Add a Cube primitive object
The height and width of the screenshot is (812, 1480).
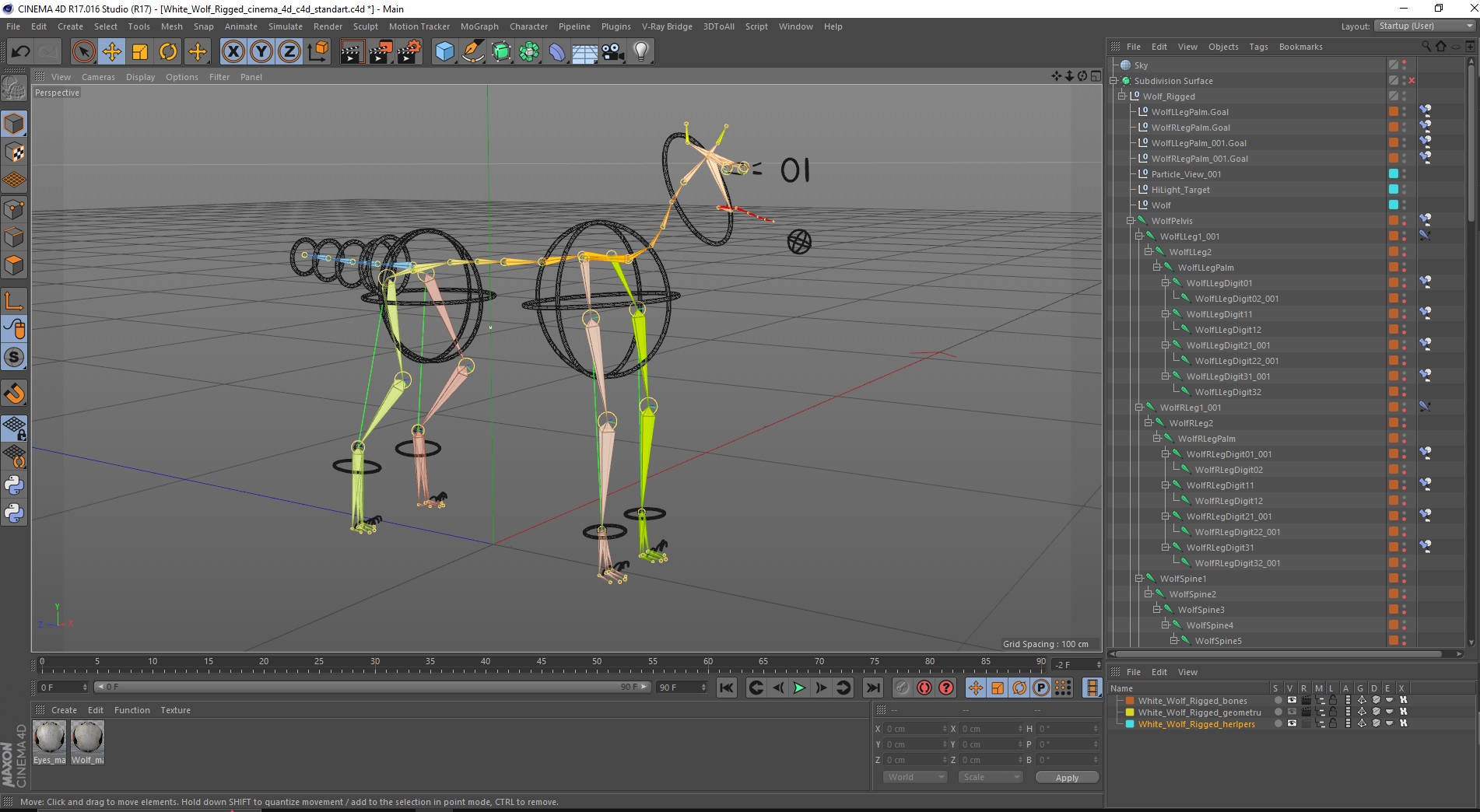point(444,52)
